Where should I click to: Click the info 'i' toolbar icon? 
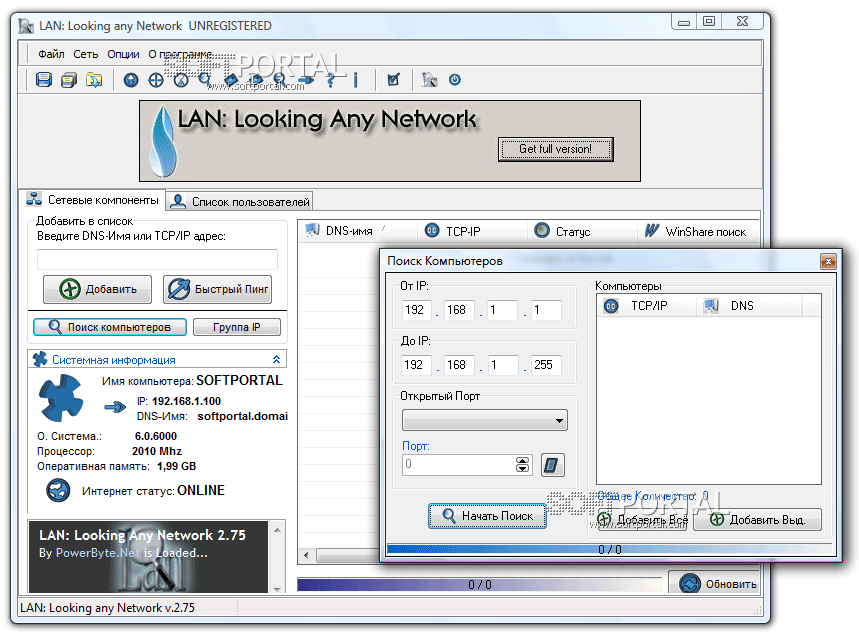(x=356, y=80)
